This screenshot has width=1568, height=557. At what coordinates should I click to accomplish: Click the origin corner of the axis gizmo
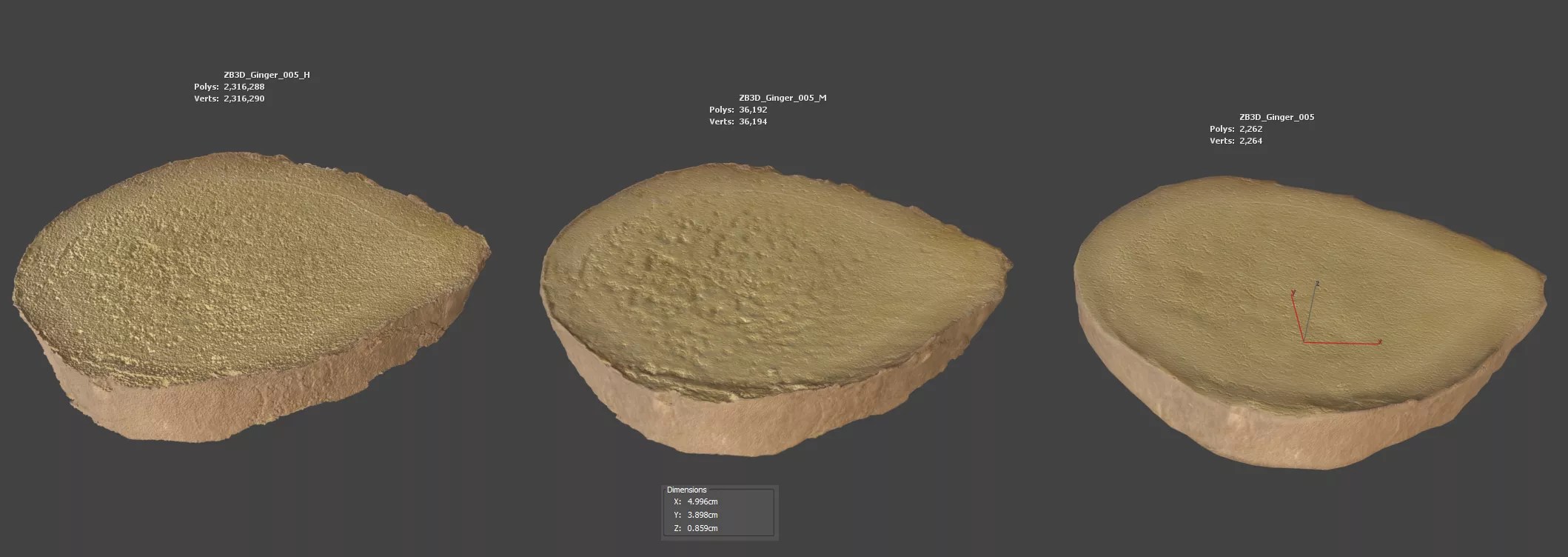[1304, 341]
